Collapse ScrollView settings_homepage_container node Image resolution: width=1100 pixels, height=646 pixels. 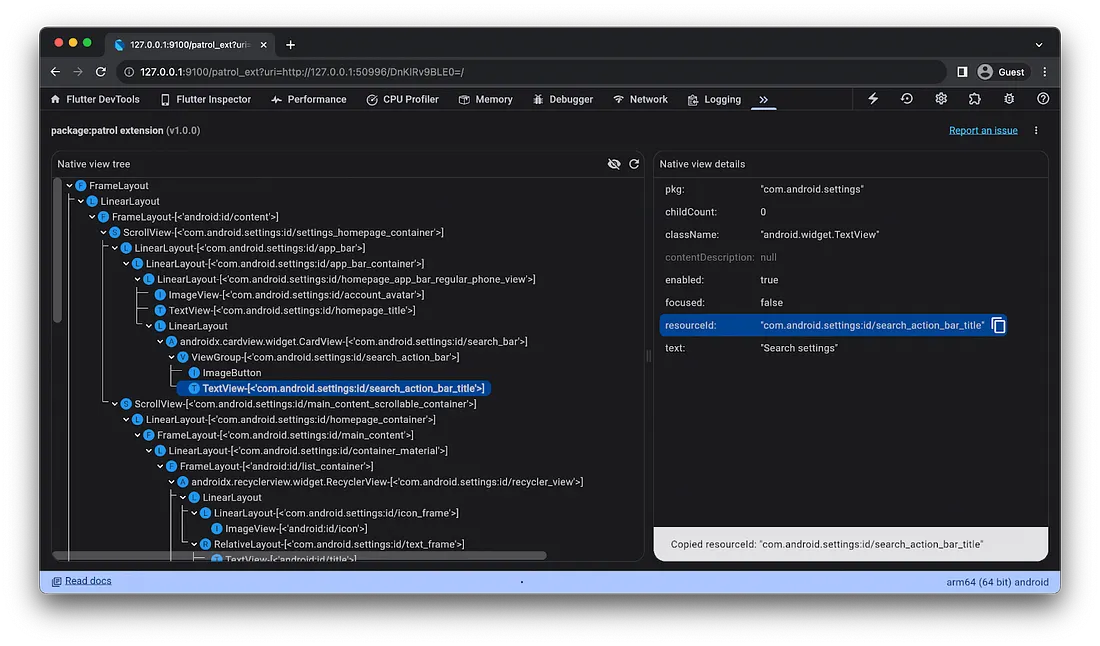[104, 232]
